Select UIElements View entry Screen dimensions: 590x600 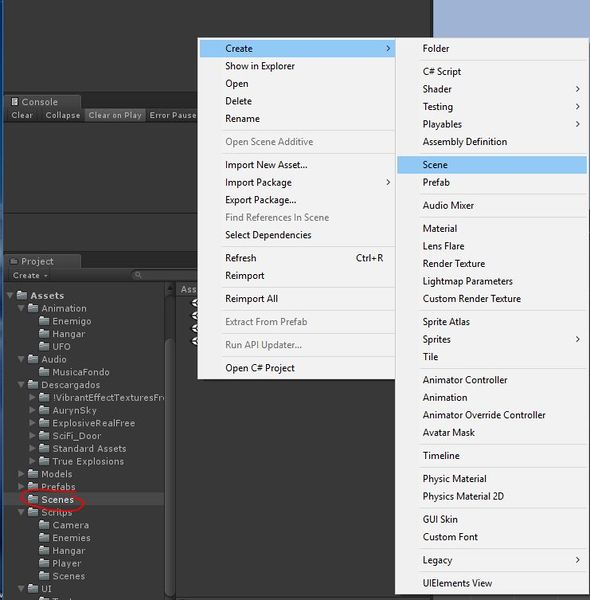(x=492, y=583)
